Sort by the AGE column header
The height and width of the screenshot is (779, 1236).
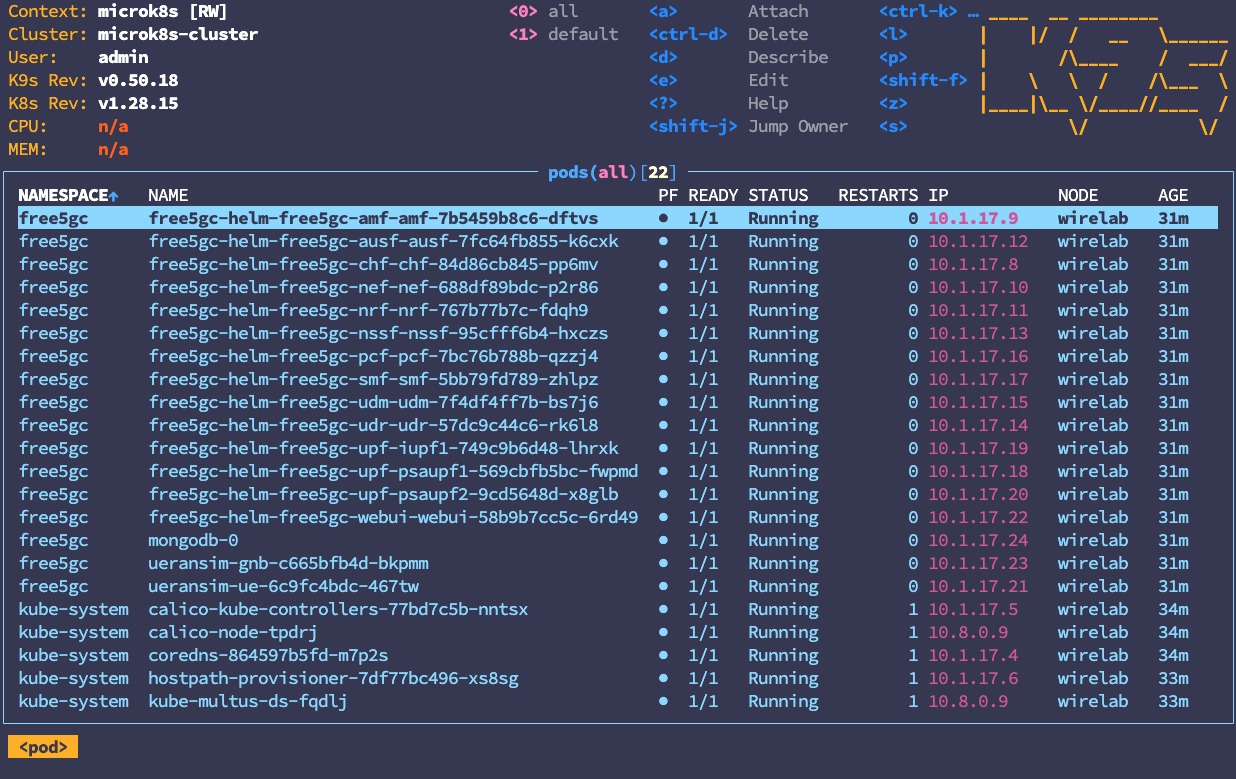1173,195
